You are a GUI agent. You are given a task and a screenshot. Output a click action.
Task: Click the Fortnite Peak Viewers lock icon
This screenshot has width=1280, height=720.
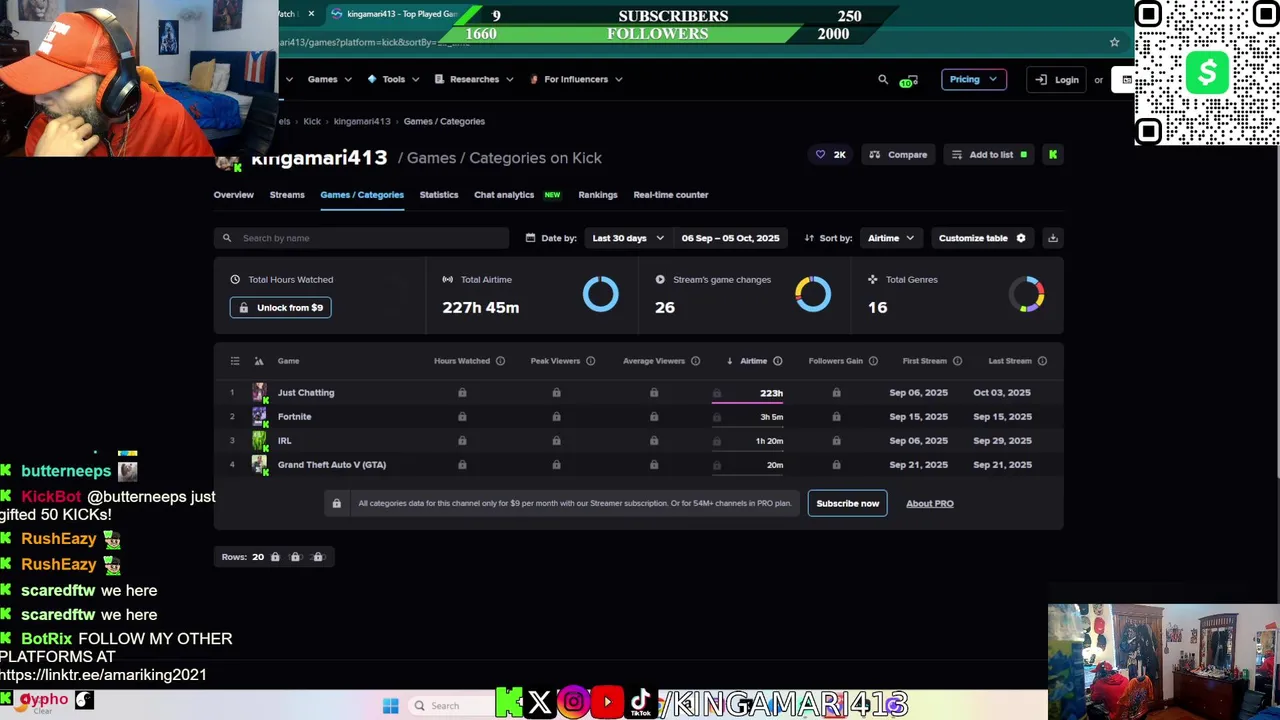pos(556,417)
